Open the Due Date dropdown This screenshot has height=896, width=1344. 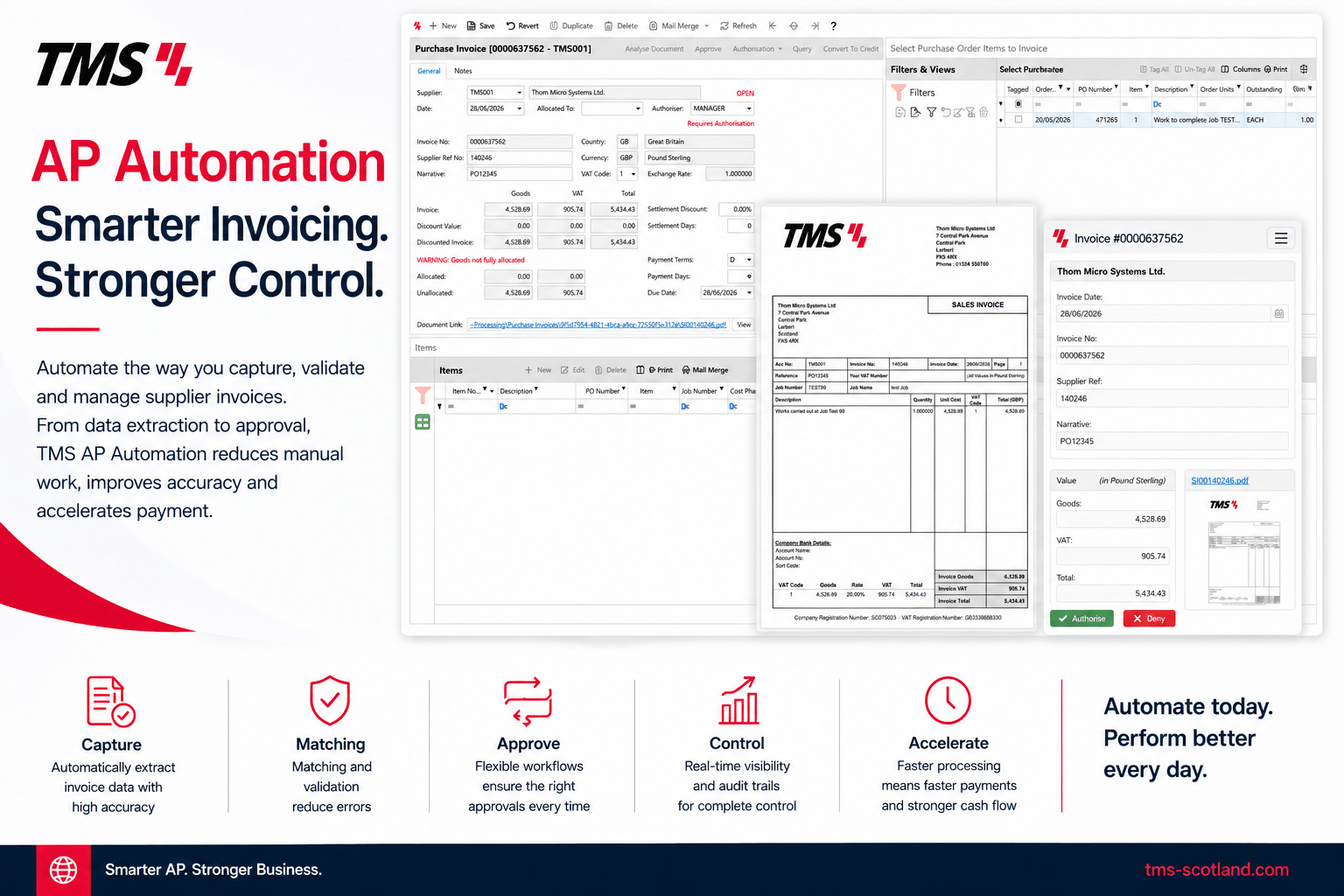point(749,293)
